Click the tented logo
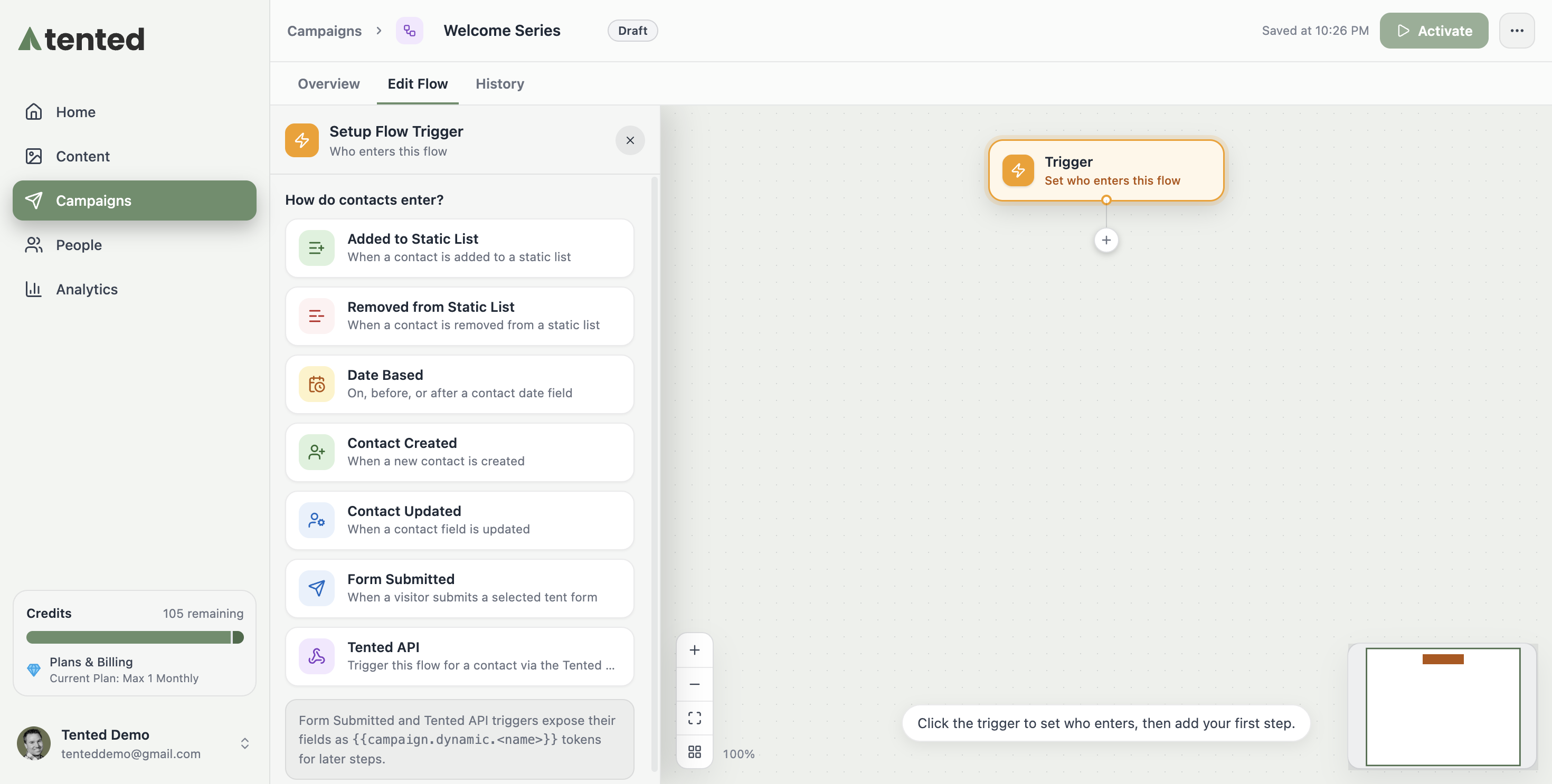Image resolution: width=1552 pixels, height=784 pixels. [x=81, y=39]
